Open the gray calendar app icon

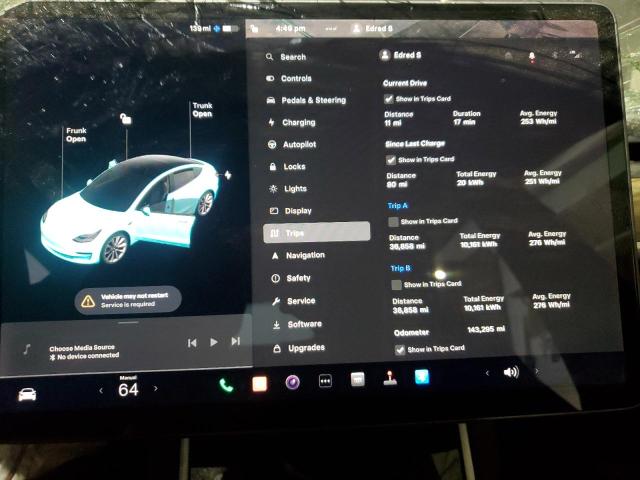[358, 379]
